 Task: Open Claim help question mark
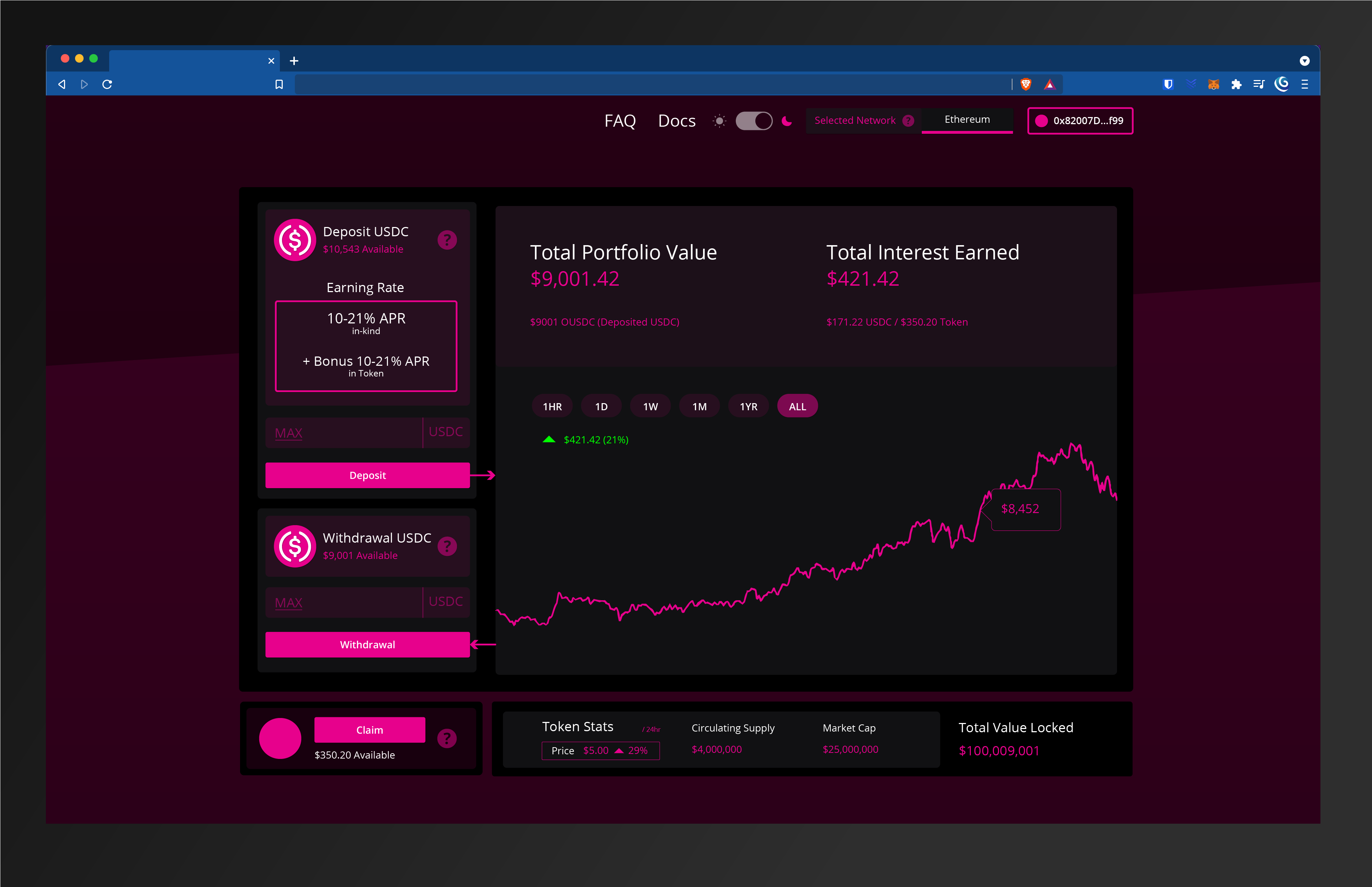[x=447, y=738]
